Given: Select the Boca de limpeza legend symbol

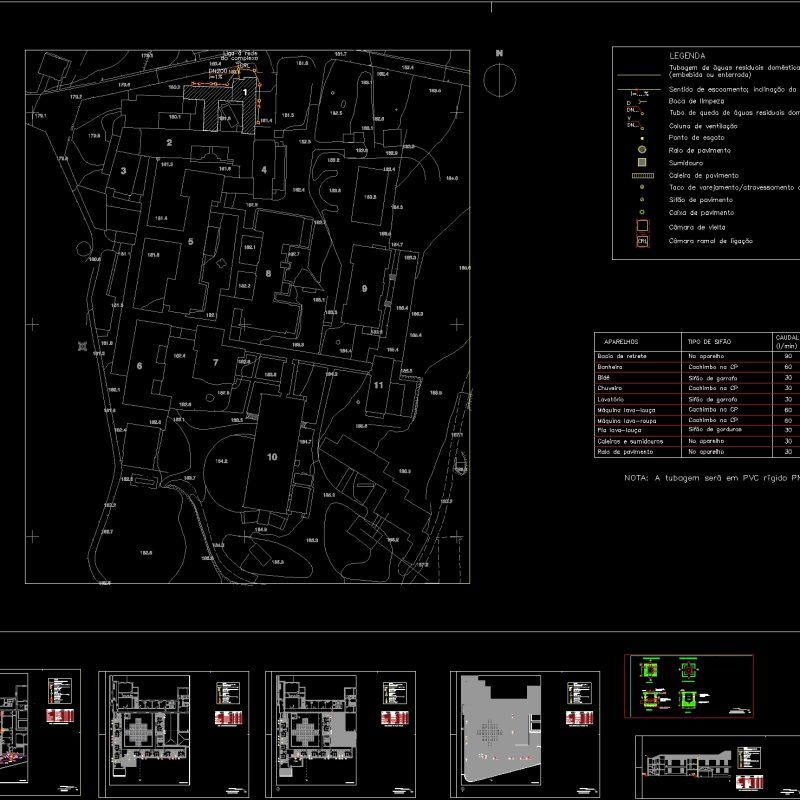Looking at the screenshot, I should (638, 100).
